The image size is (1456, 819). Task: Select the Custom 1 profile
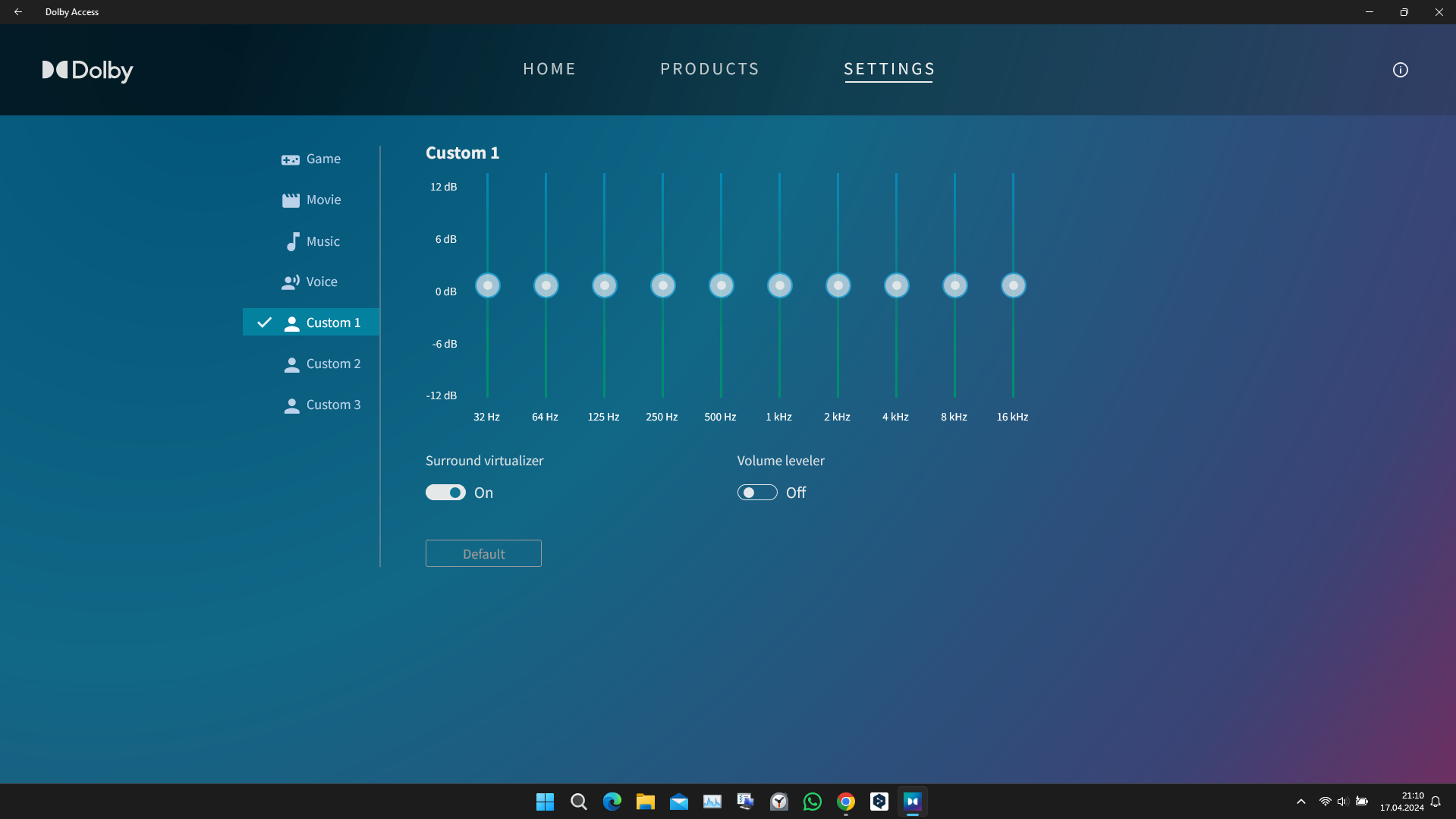pyautogui.click(x=311, y=323)
